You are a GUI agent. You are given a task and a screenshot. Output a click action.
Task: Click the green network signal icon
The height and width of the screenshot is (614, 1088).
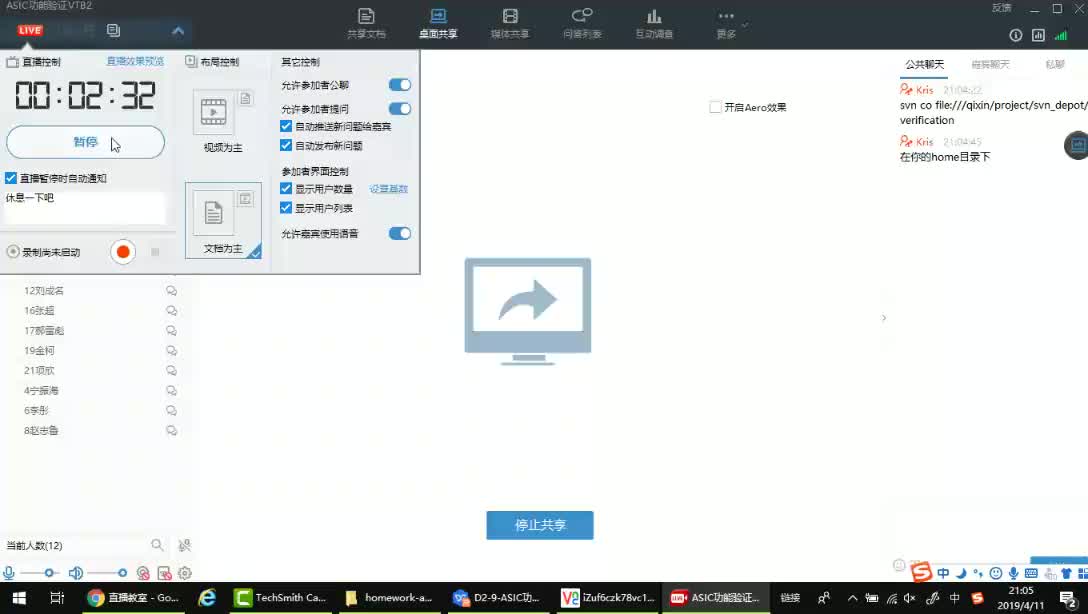point(1061,35)
